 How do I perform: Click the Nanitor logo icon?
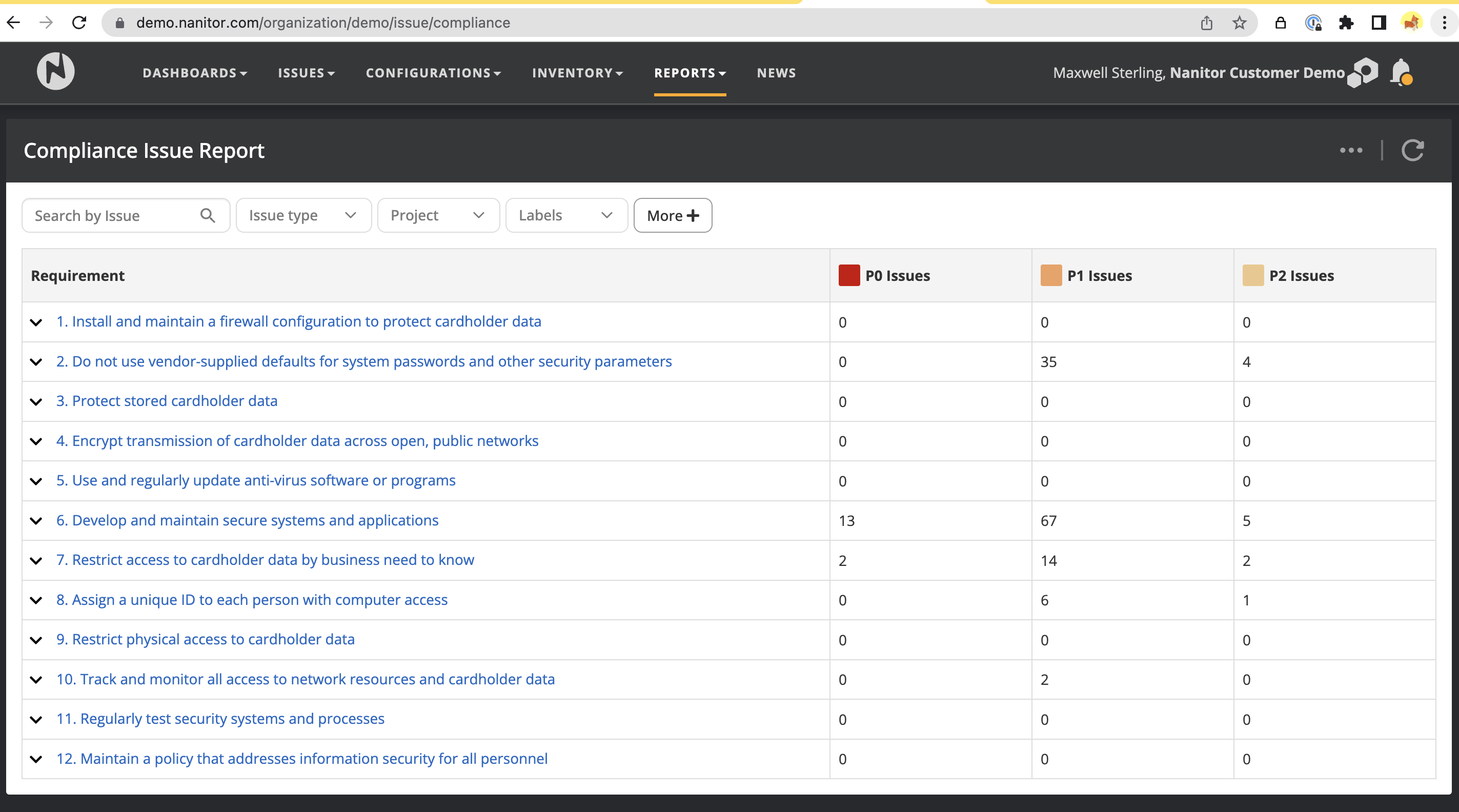coord(55,72)
